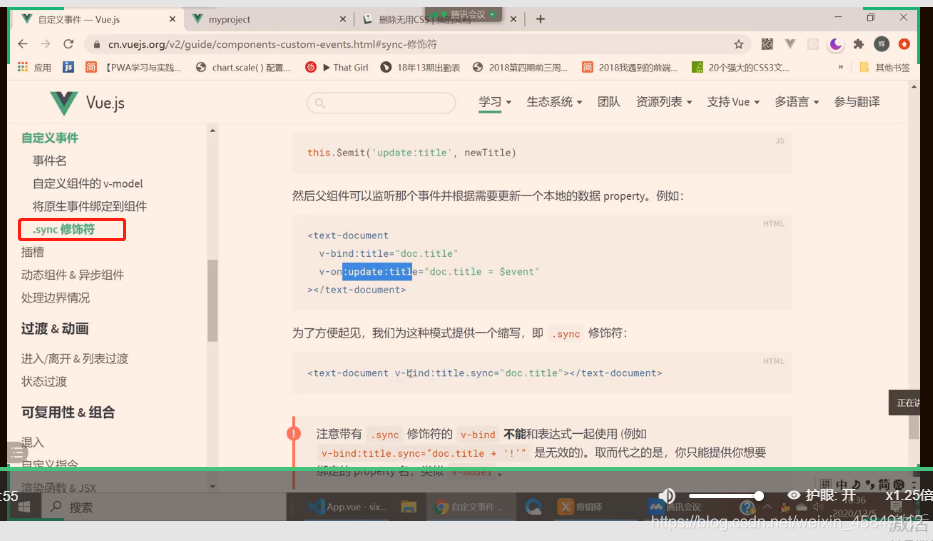Click the floating hamburger menu icon

pos(17,452)
